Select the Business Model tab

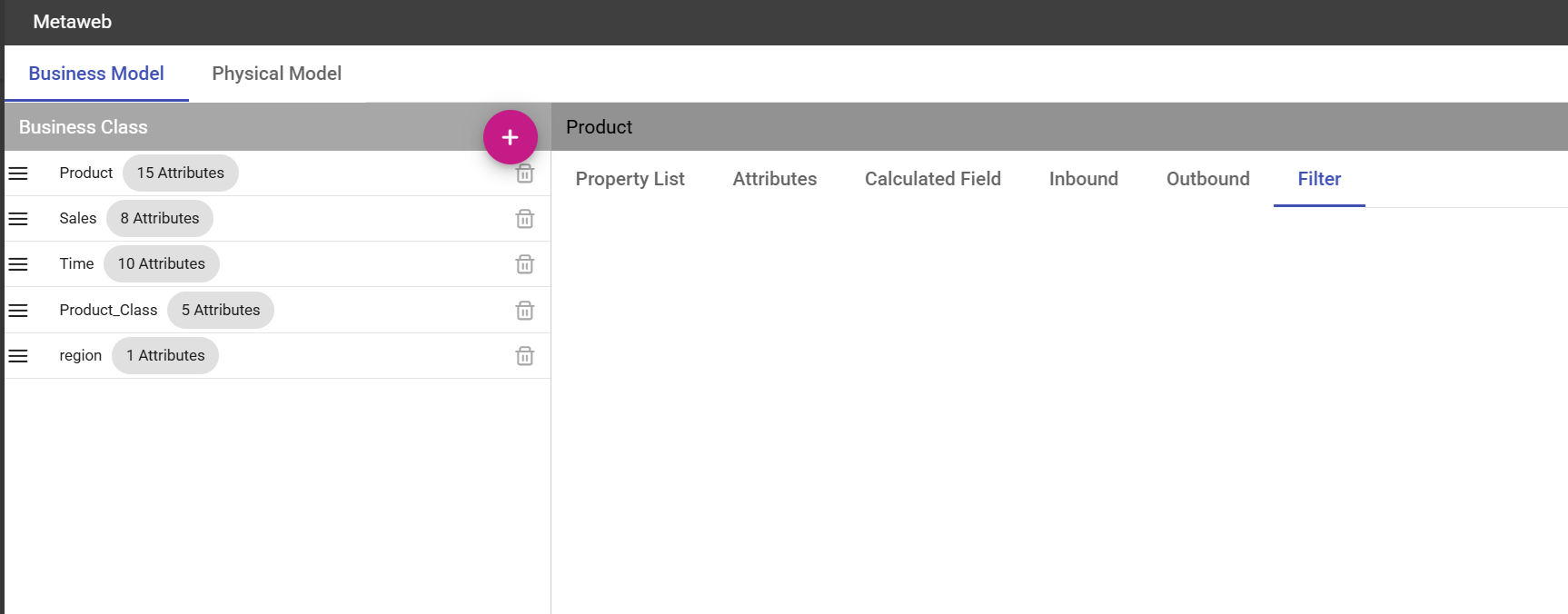(x=96, y=74)
